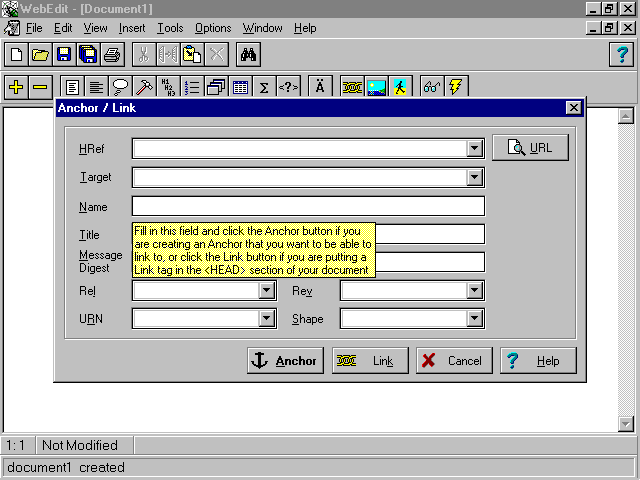Click the Cancel button in dialog

coord(453,361)
